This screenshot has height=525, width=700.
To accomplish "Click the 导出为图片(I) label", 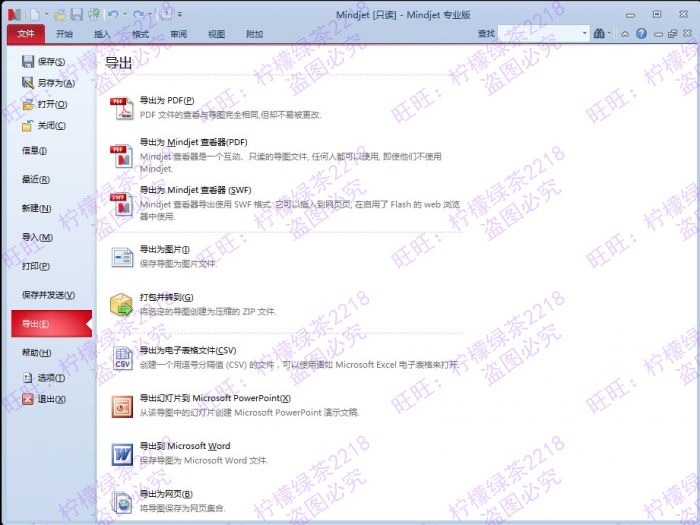I will tap(164, 250).
